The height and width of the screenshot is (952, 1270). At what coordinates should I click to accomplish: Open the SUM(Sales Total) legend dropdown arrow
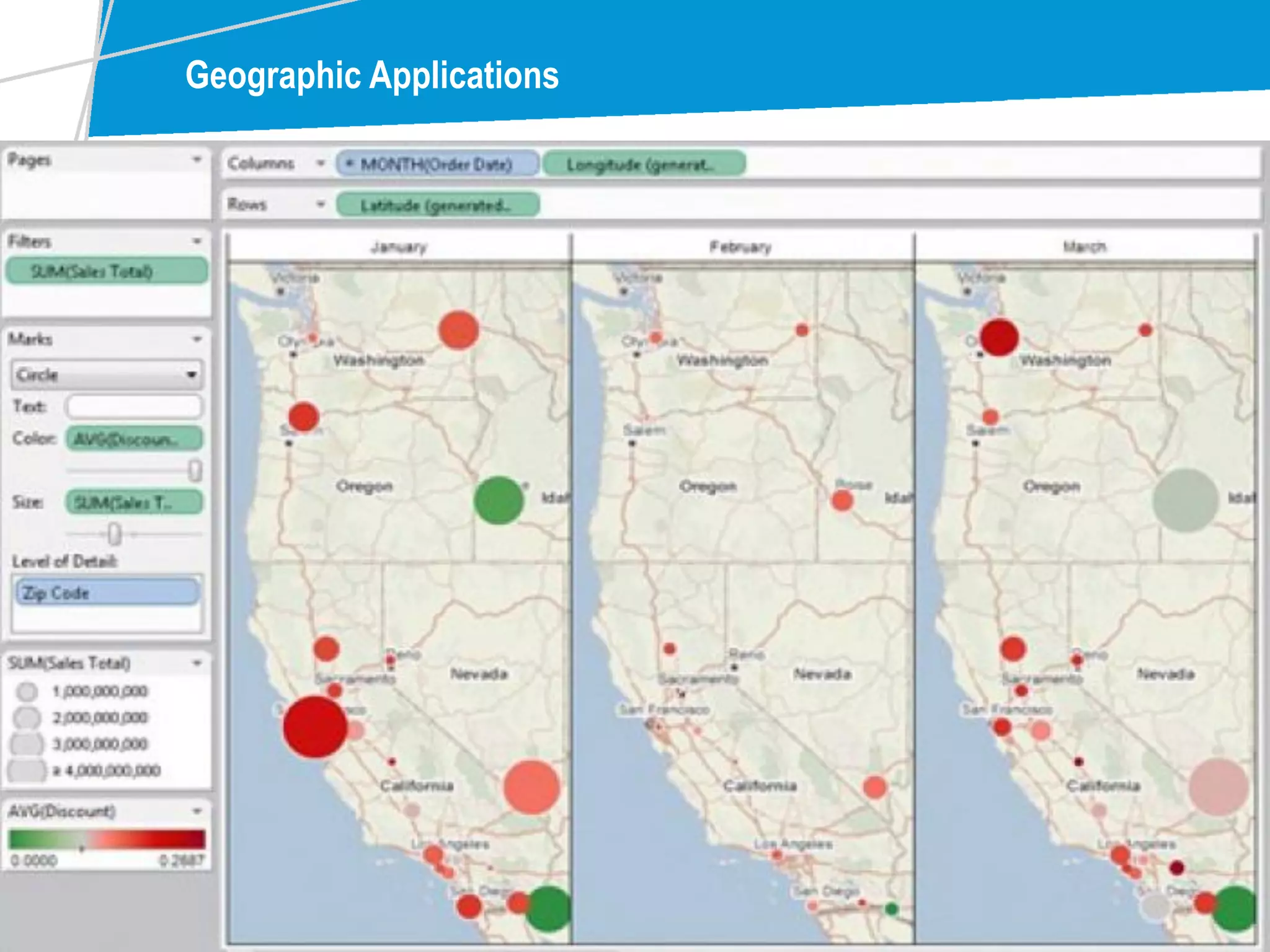[x=197, y=663]
